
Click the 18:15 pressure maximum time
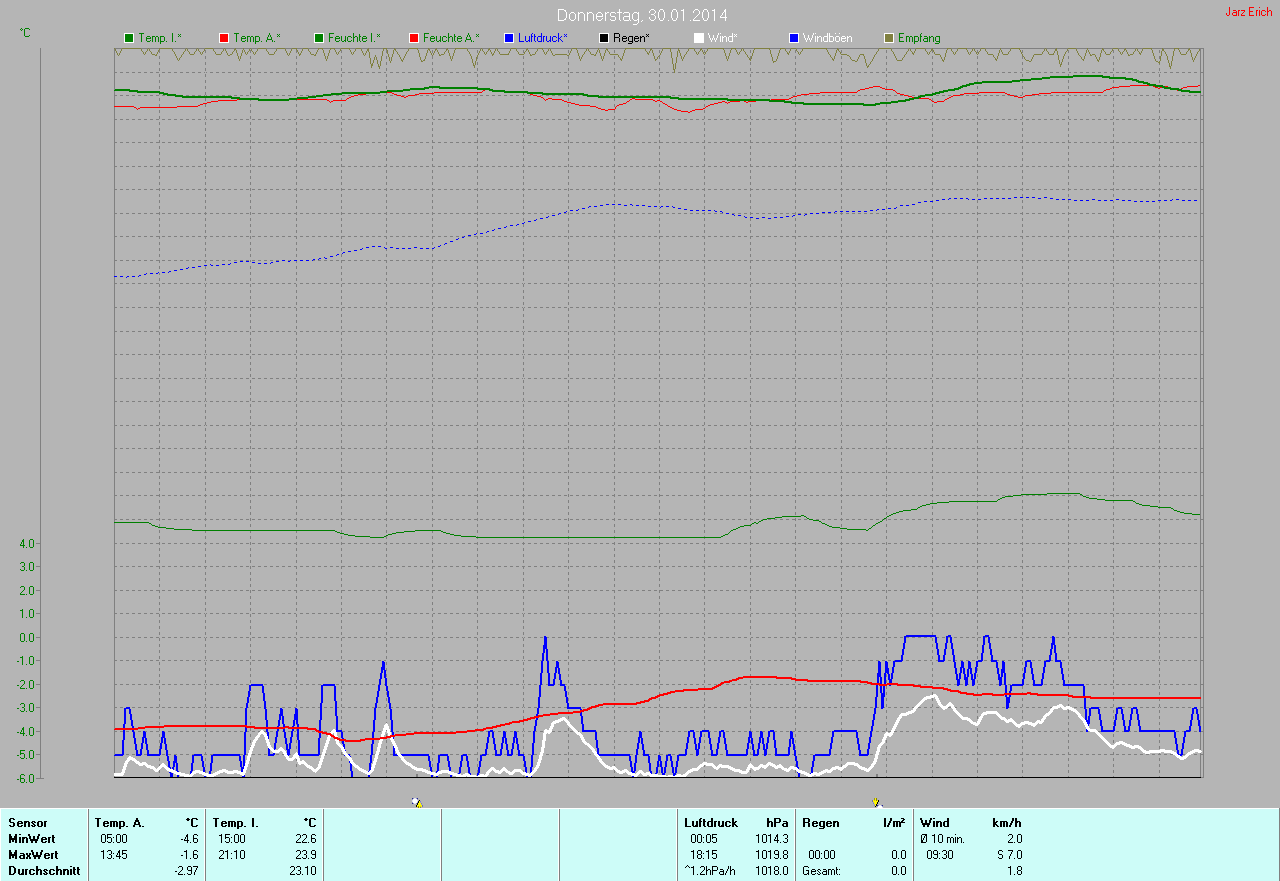point(704,855)
